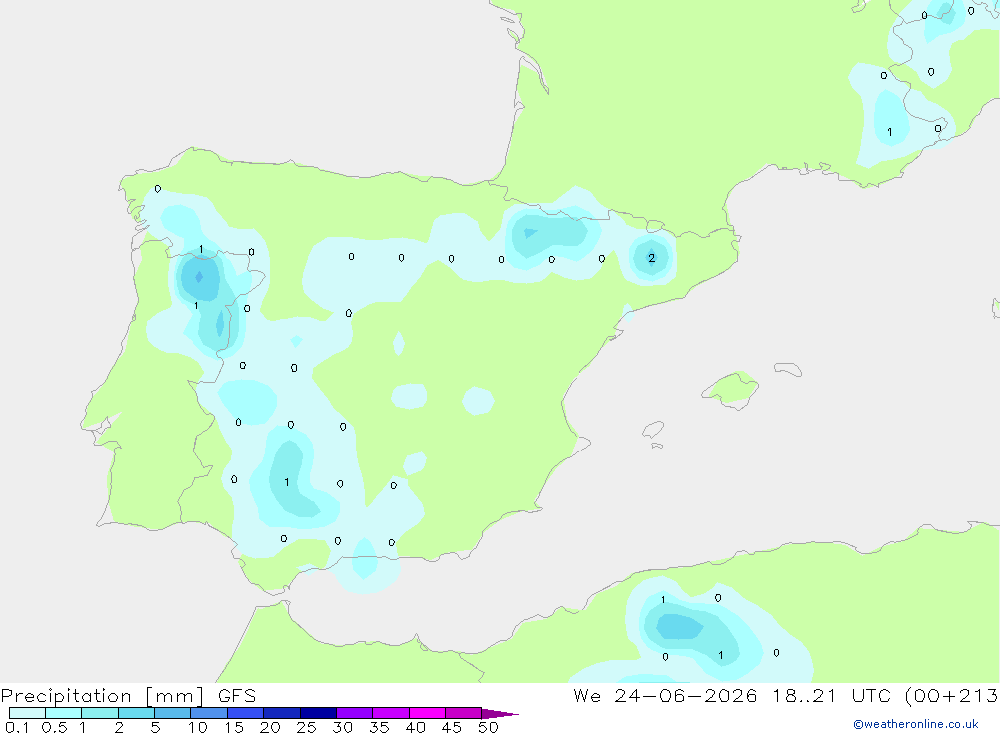Click the '(00+213' forecast offset text
This screenshot has width=1000, height=733.
[x=952, y=696]
